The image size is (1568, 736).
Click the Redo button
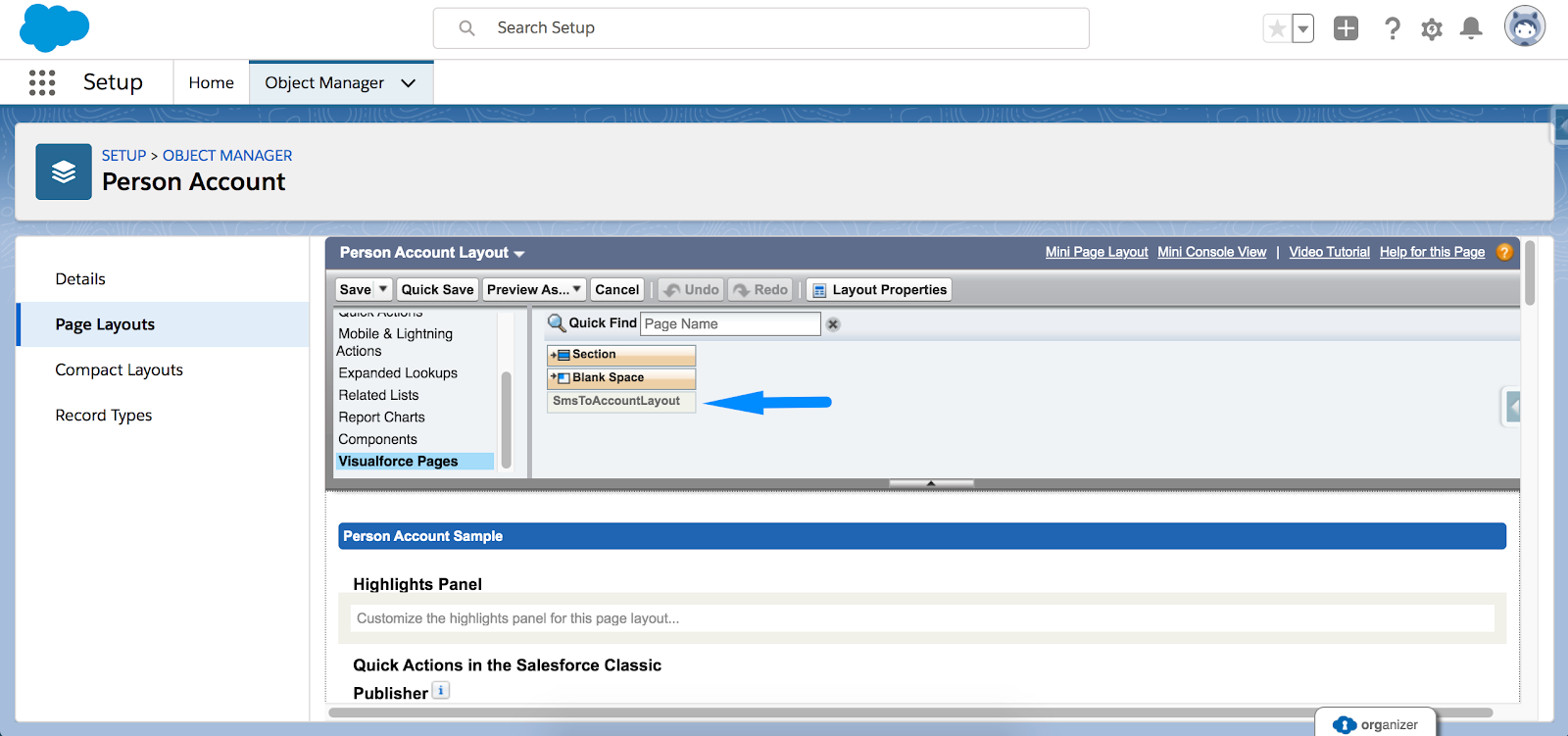point(760,289)
